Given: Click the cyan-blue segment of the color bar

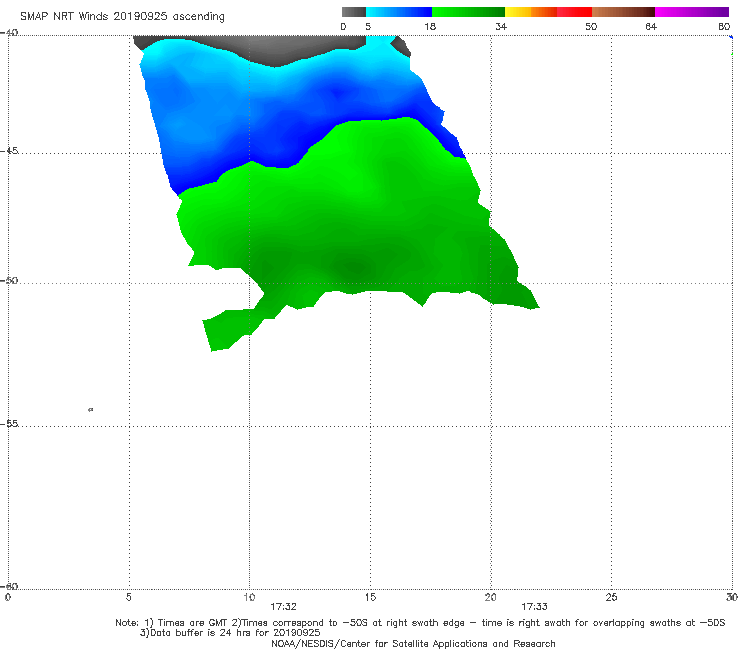Looking at the screenshot, I should click(x=399, y=12).
